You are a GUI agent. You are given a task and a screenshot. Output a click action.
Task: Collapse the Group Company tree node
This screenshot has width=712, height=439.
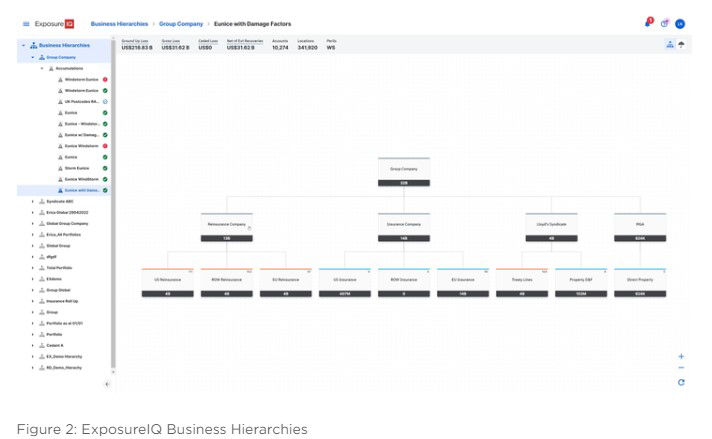32,57
